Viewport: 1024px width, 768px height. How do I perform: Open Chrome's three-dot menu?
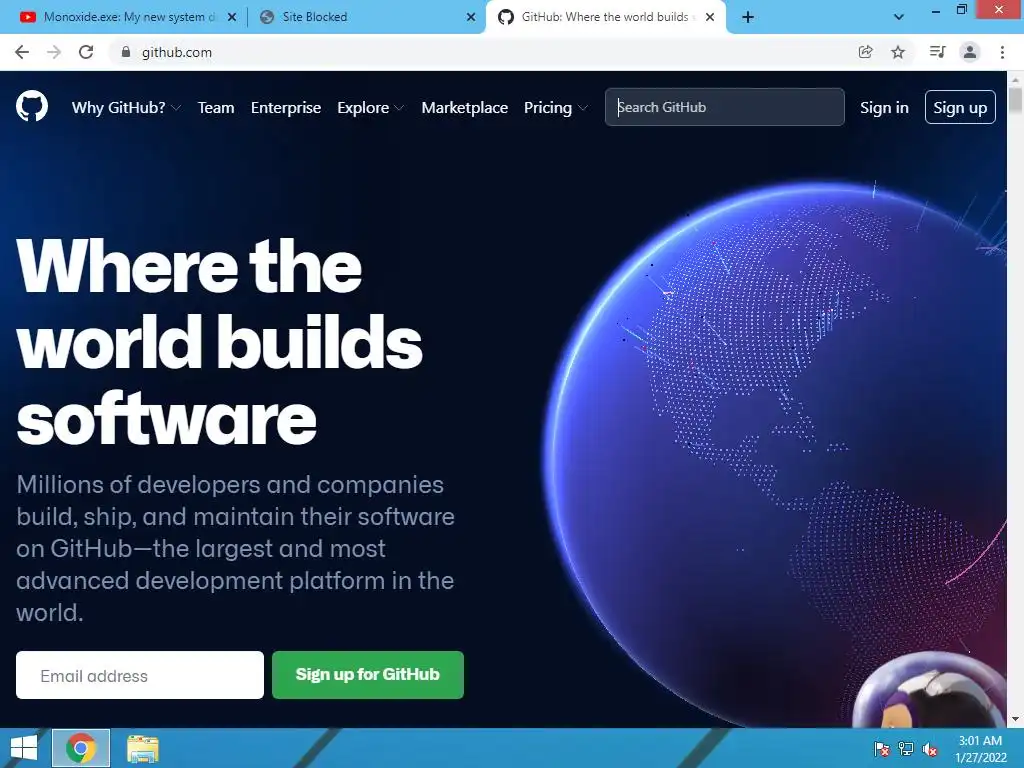click(1002, 52)
